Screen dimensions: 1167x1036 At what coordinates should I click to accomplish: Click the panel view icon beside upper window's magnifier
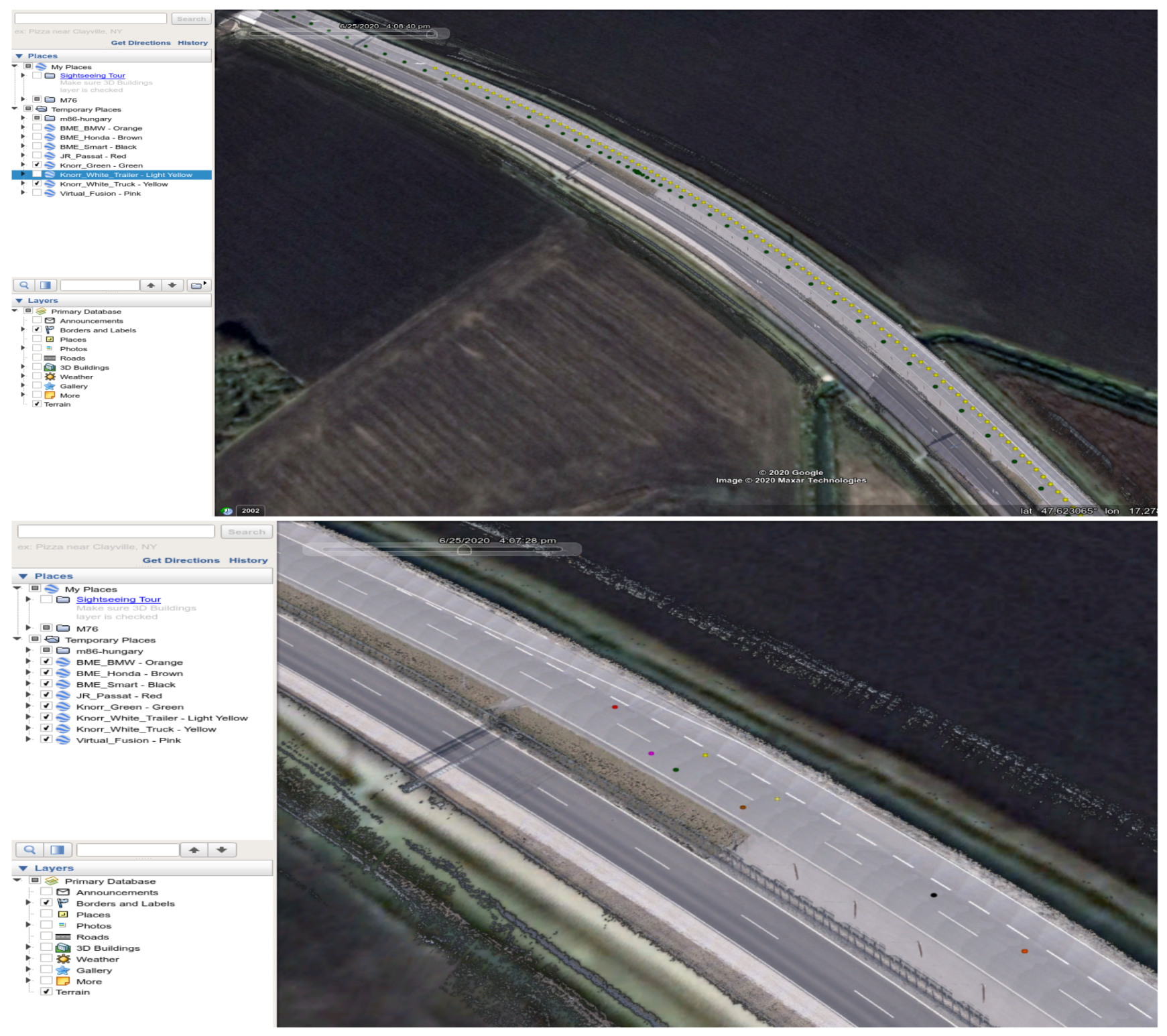click(x=46, y=285)
